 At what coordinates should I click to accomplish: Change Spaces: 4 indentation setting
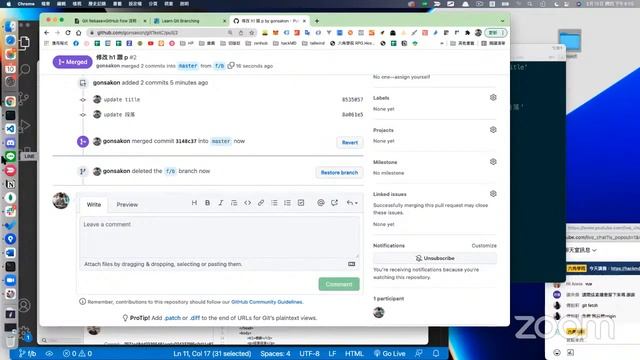click(x=275, y=353)
